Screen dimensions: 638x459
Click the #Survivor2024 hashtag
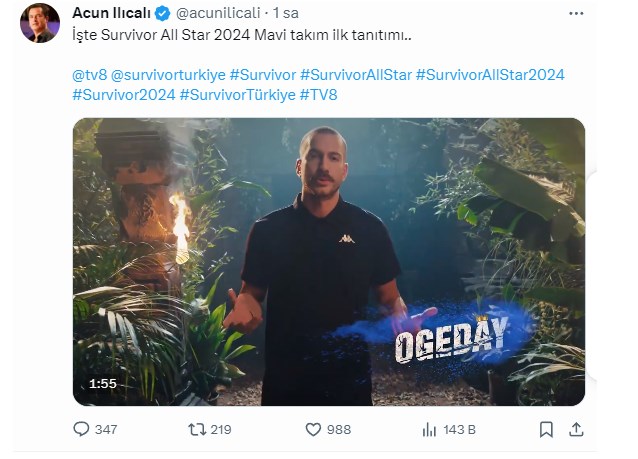coord(124,95)
